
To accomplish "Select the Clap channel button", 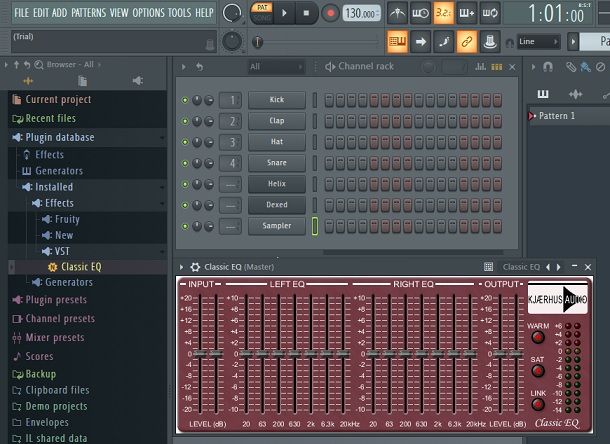I will (277, 121).
